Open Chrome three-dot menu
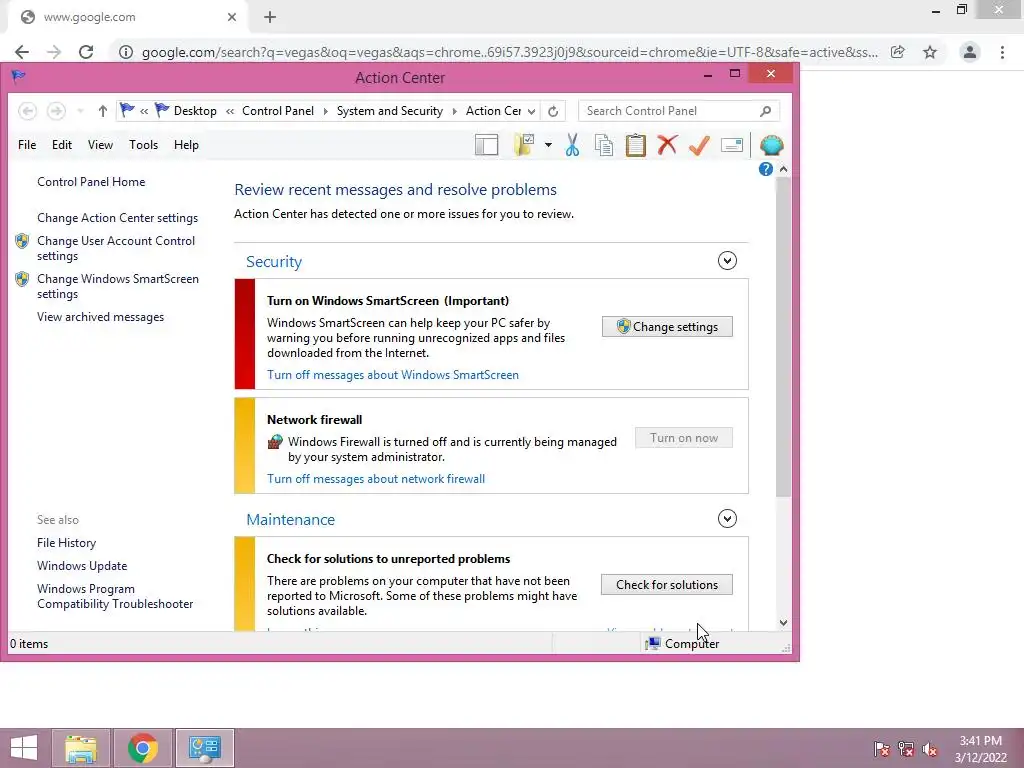The width and height of the screenshot is (1024, 768). point(1002,52)
